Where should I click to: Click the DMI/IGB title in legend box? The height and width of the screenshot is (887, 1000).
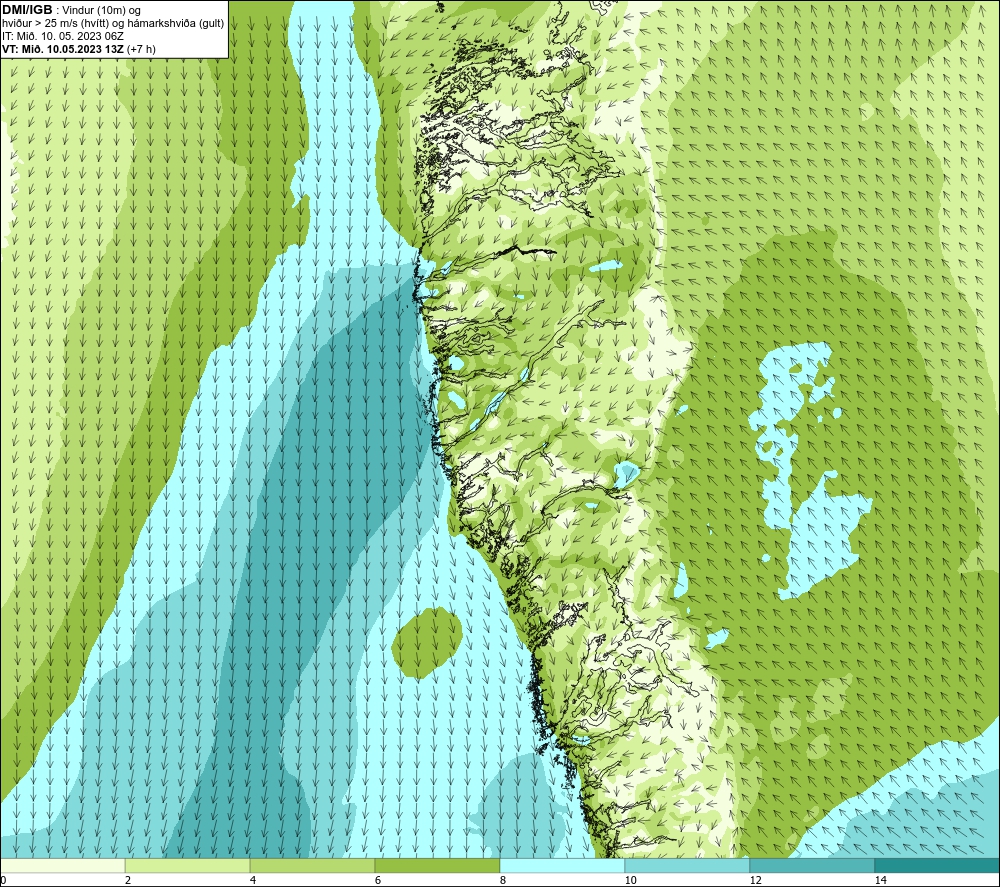pyautogui.click(x=27, y=10)
